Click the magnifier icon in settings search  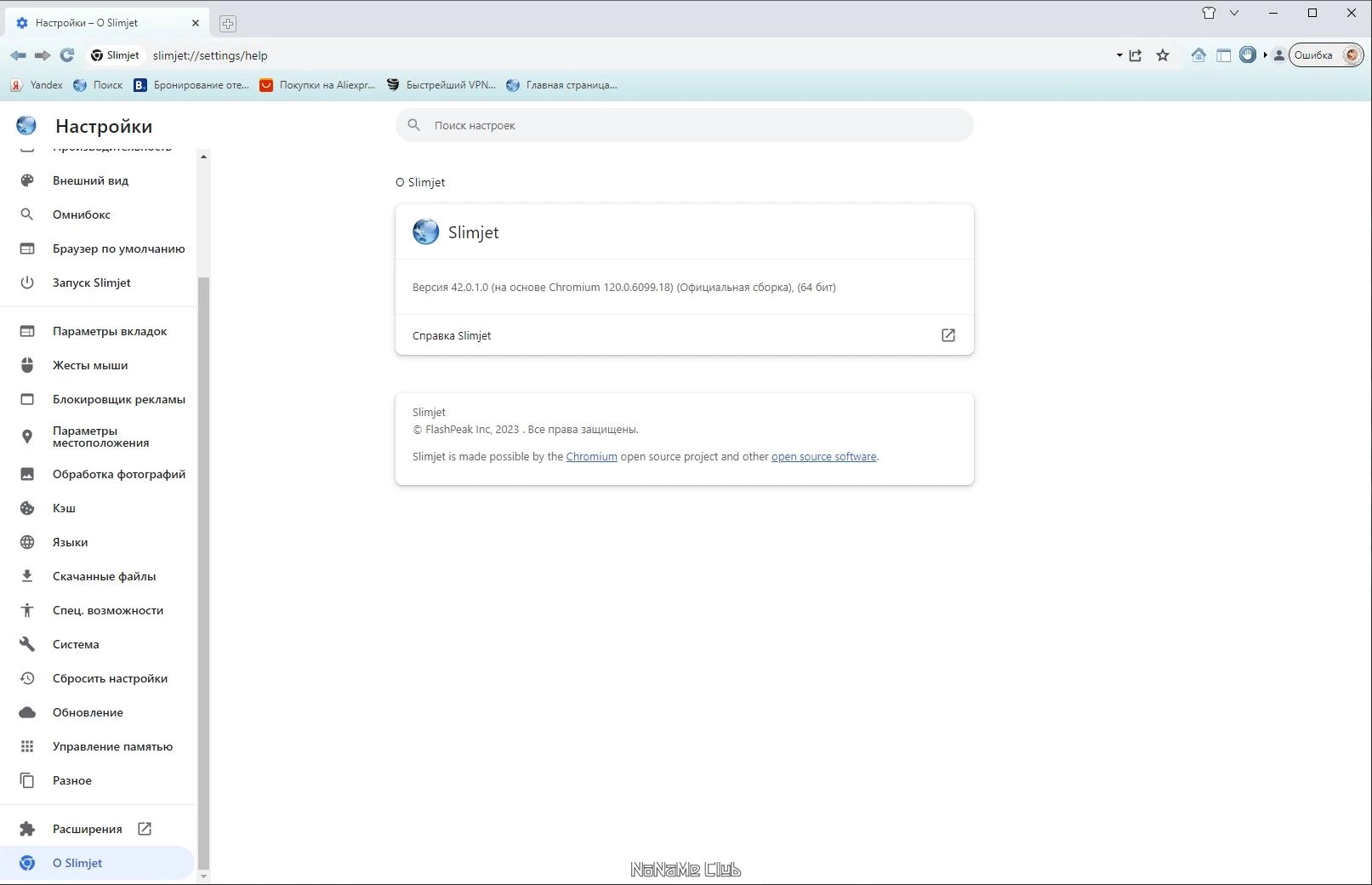point(414,125)
